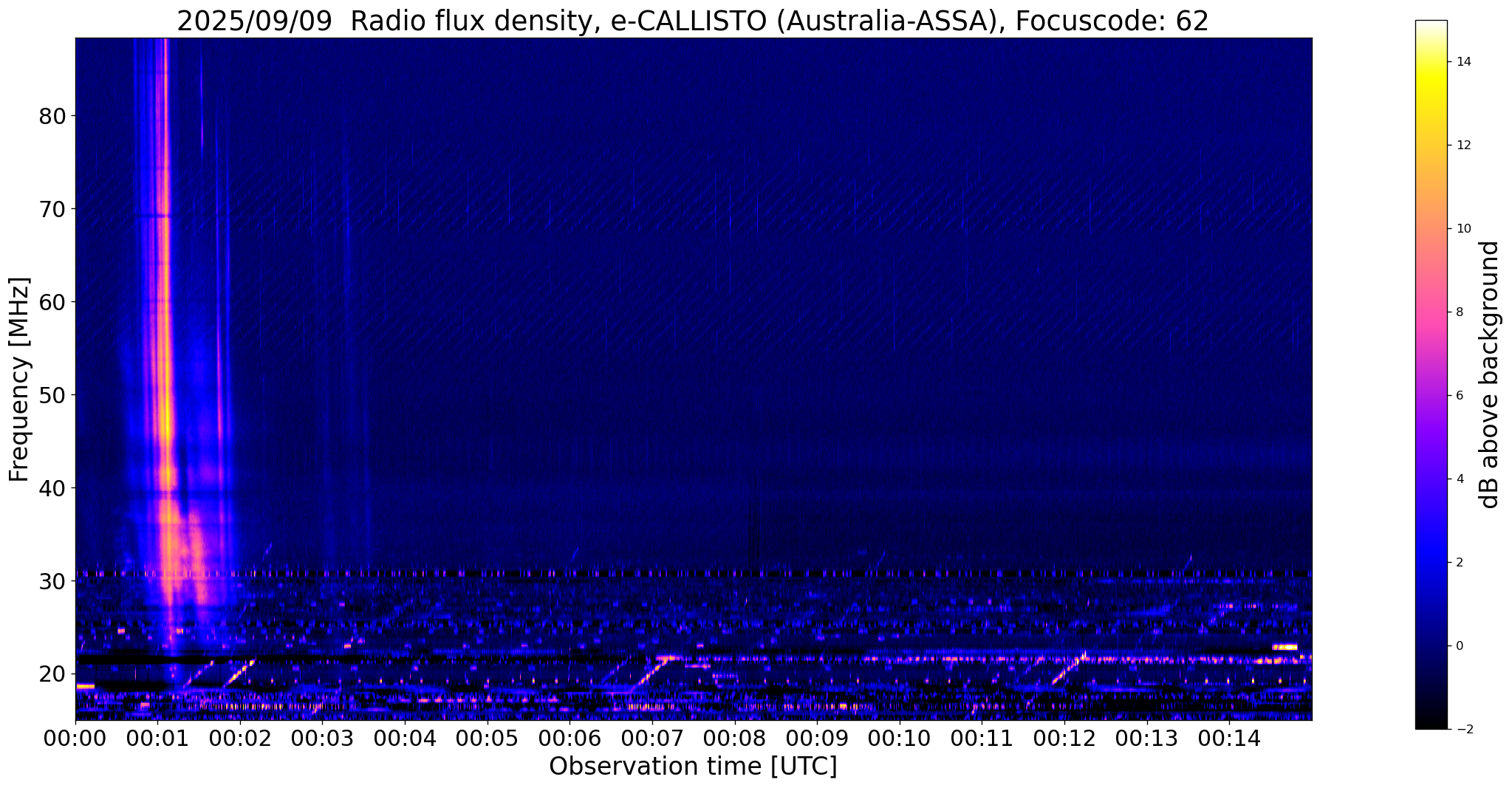Click the 14 tick label on the colorbar
1512x788 pixels.
1463,62
